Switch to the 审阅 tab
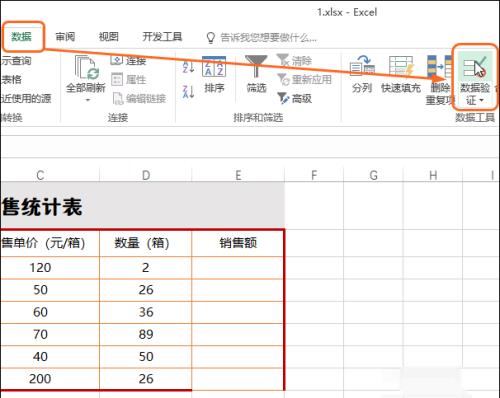500x398 pixels. tap(65, 37)
